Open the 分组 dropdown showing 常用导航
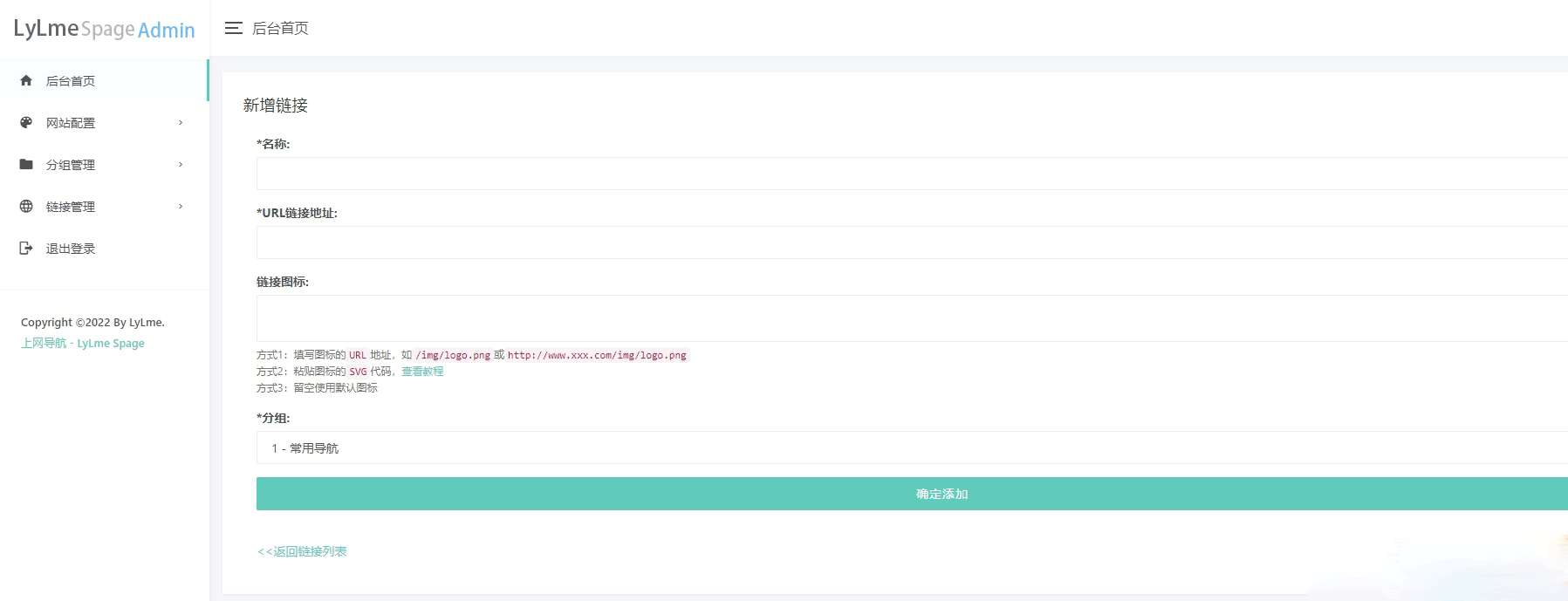This screenshot has width=1568, height=601. tap(912, 447)
